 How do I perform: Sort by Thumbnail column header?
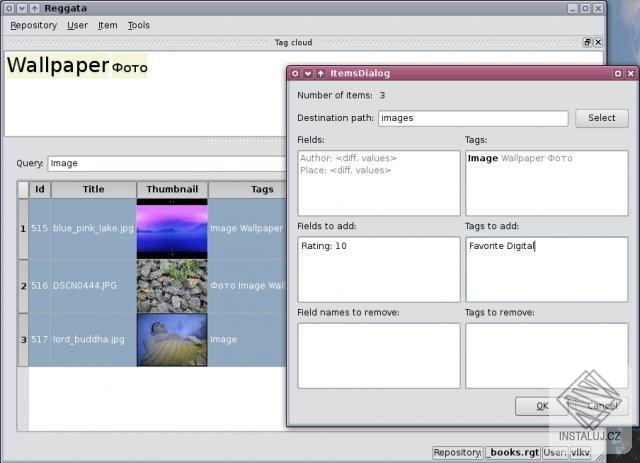tap(172, 189)
